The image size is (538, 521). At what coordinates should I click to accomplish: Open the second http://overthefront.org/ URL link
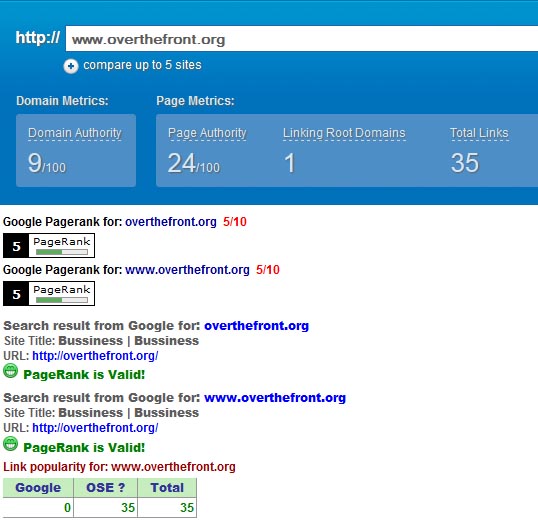(95, 428)
